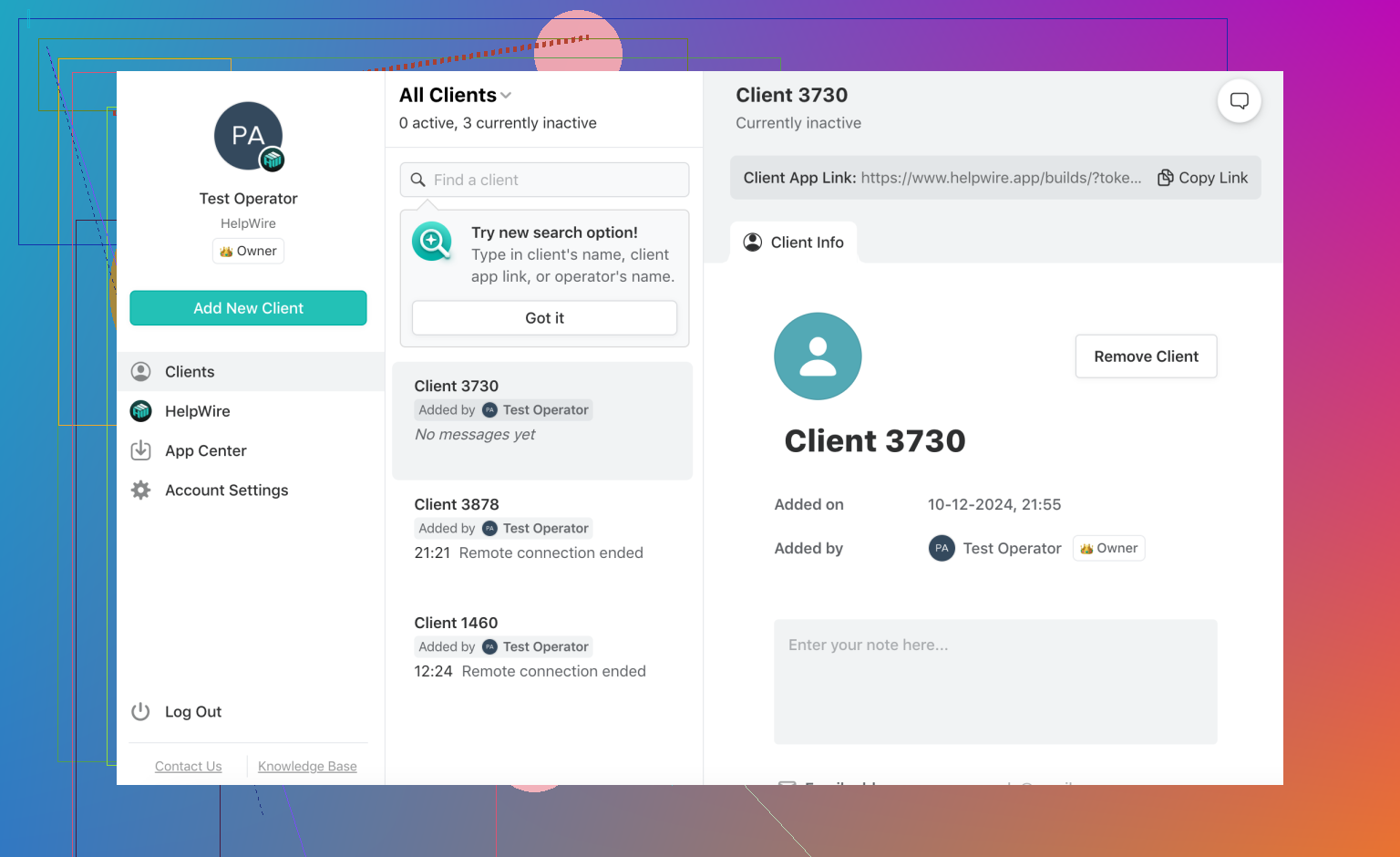Click the PA avatar beside Added by details
This screenshot has height=857, width=1400.
coord(942,548)
